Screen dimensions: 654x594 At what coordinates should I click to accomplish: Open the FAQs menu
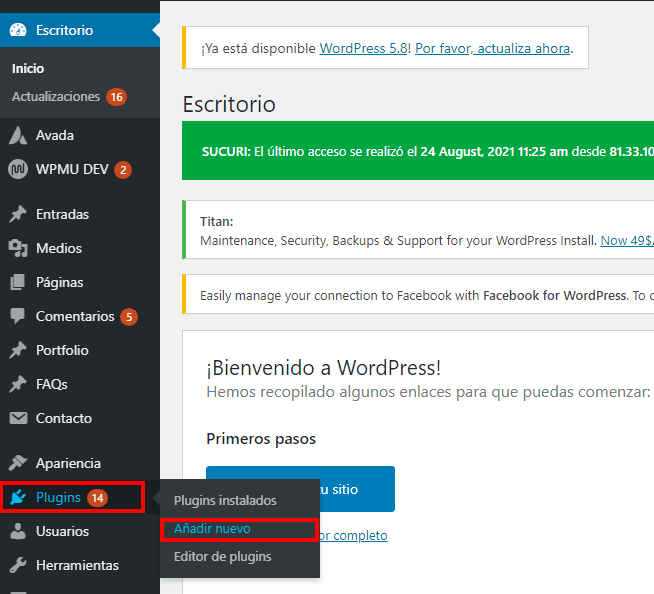click(x=80, y=384)
